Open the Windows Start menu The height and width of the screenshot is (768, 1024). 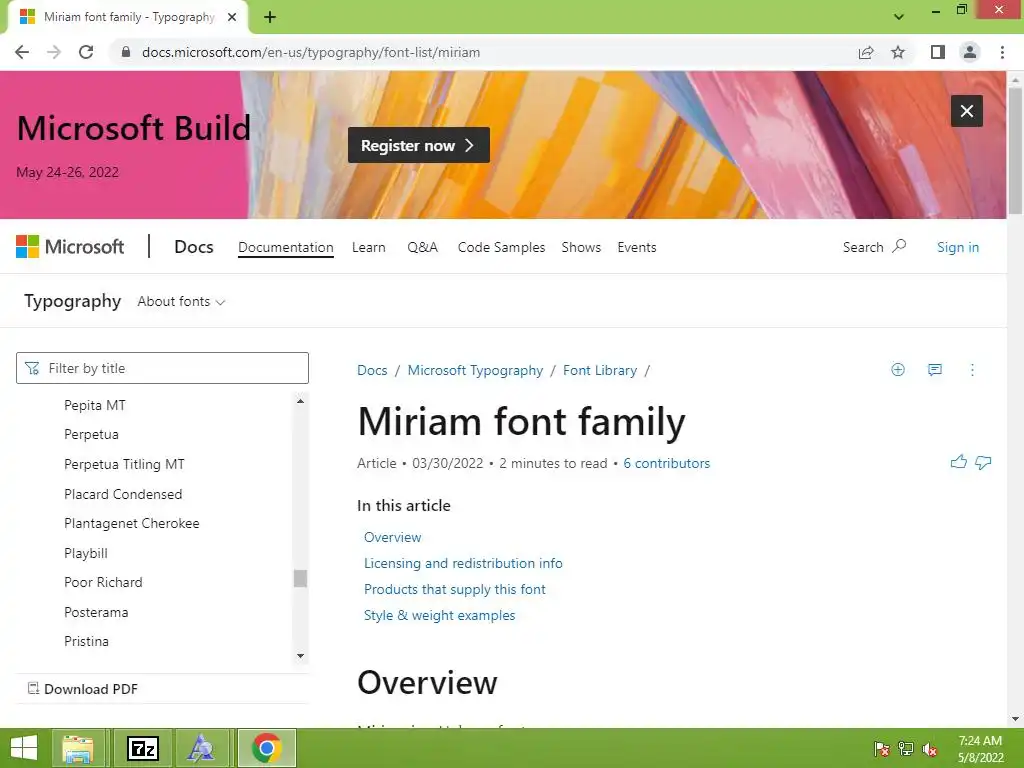pyautogui.click(x=24, y=748)
